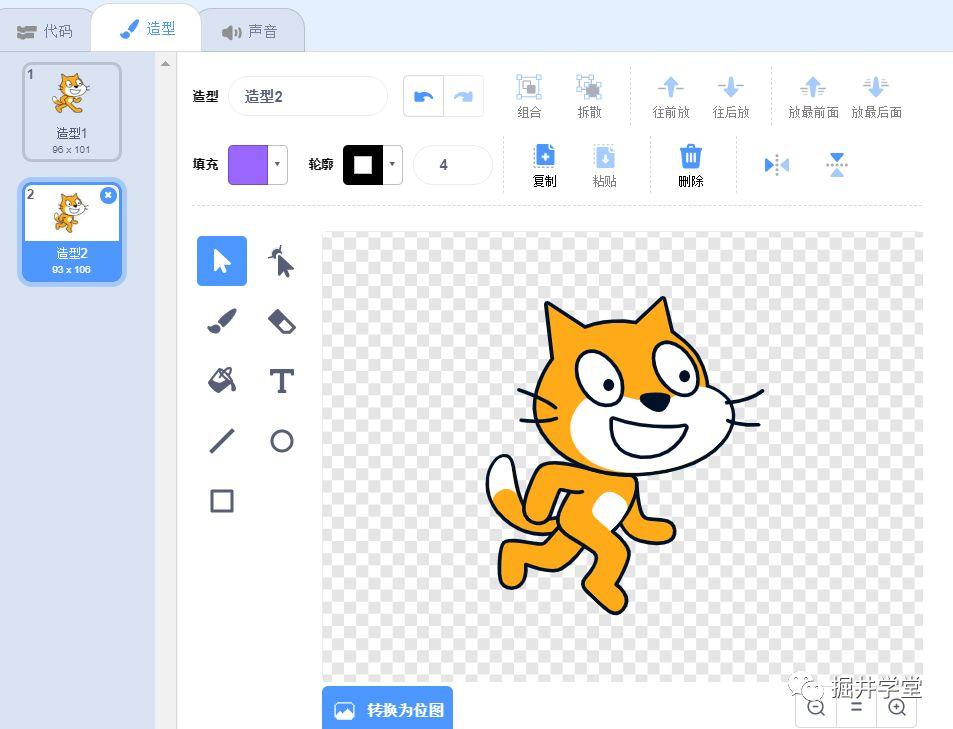The height and width of the screenshot is (729, 953).
Task: Click the redo arrow
Action: (464, 96)
